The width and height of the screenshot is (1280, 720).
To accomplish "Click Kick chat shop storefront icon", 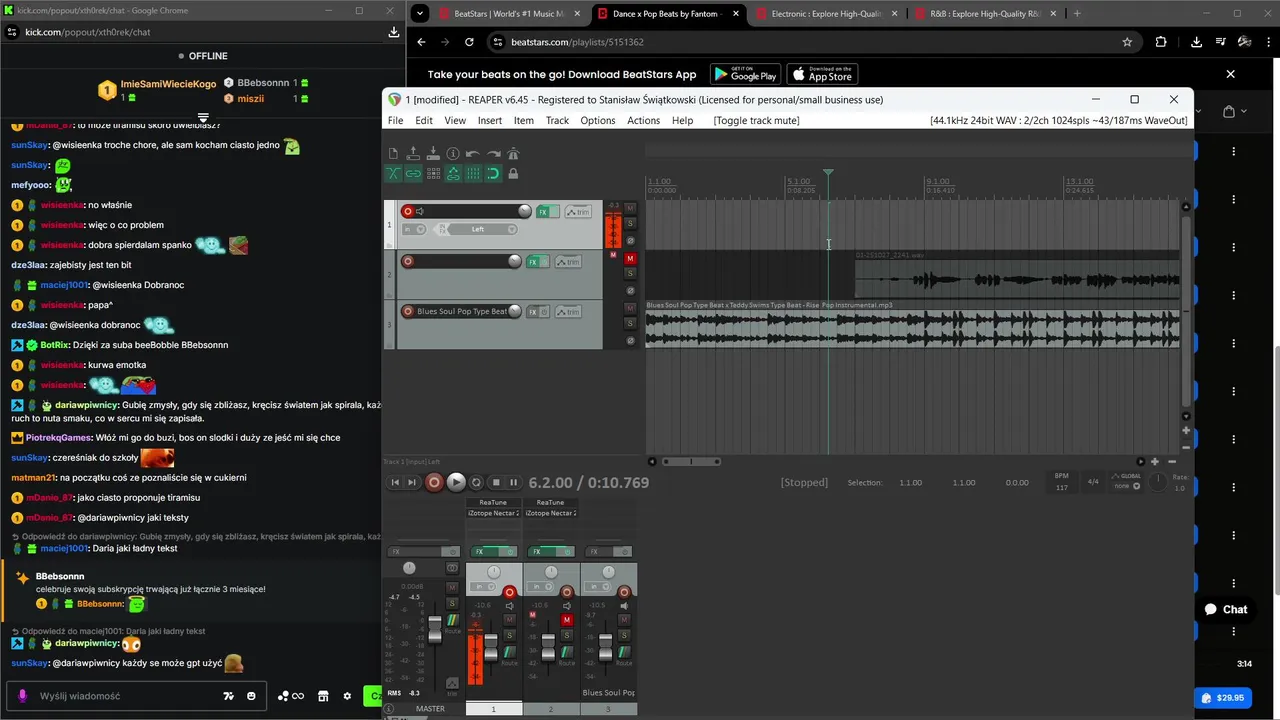I will pyautogui.click(x=323, y=696).
